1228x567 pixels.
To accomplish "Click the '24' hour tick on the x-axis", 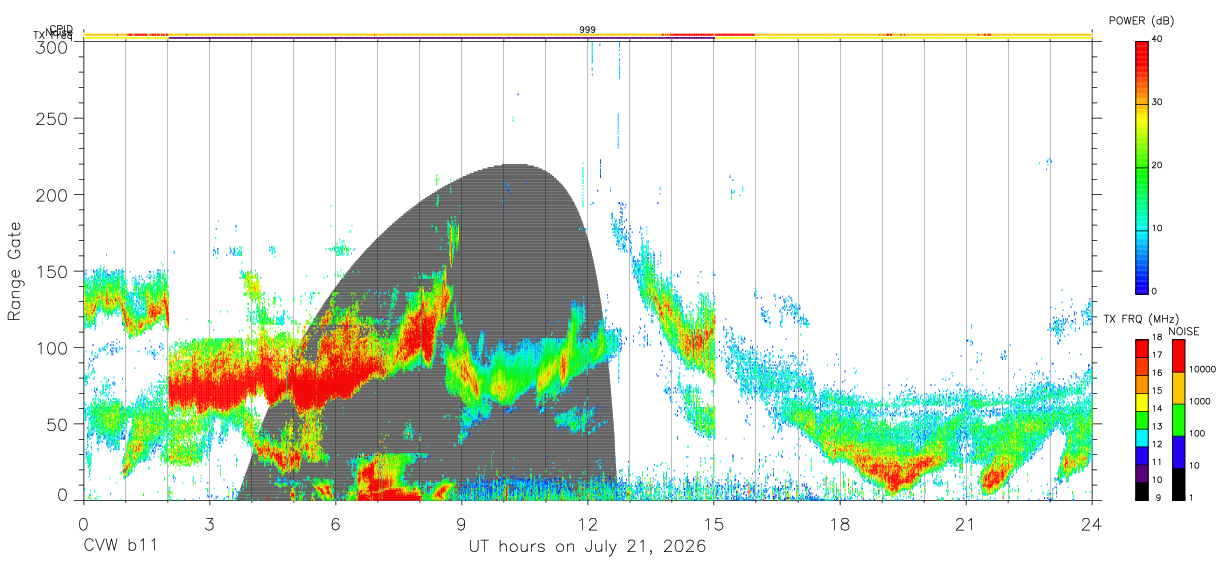I will pos(1091,524).
